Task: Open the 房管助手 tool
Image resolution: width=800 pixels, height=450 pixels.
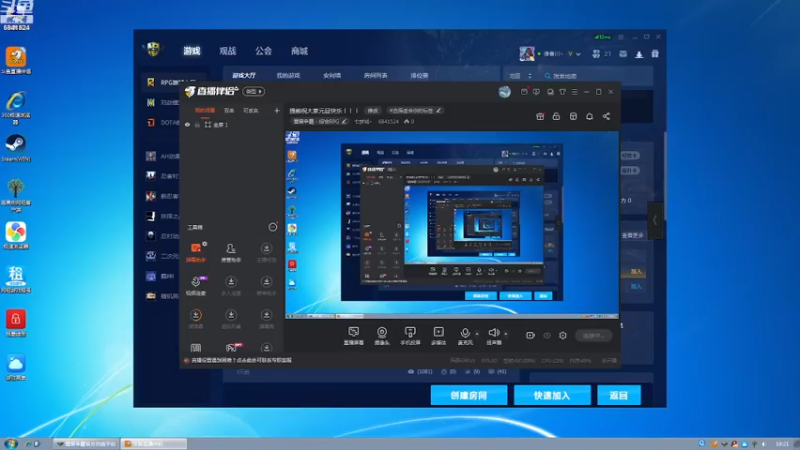Action: tap(231, 252)
